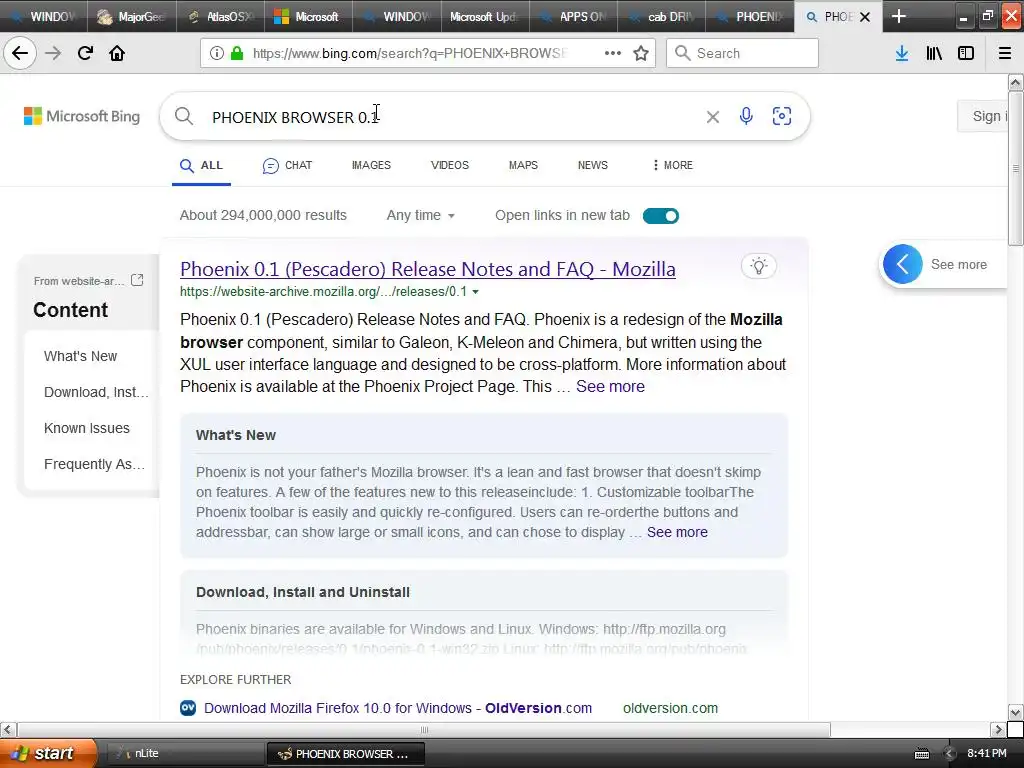This screenshot has height=768, width=1024.
Task: Jump to Frequently As... content section
Action: pos(95,464)
